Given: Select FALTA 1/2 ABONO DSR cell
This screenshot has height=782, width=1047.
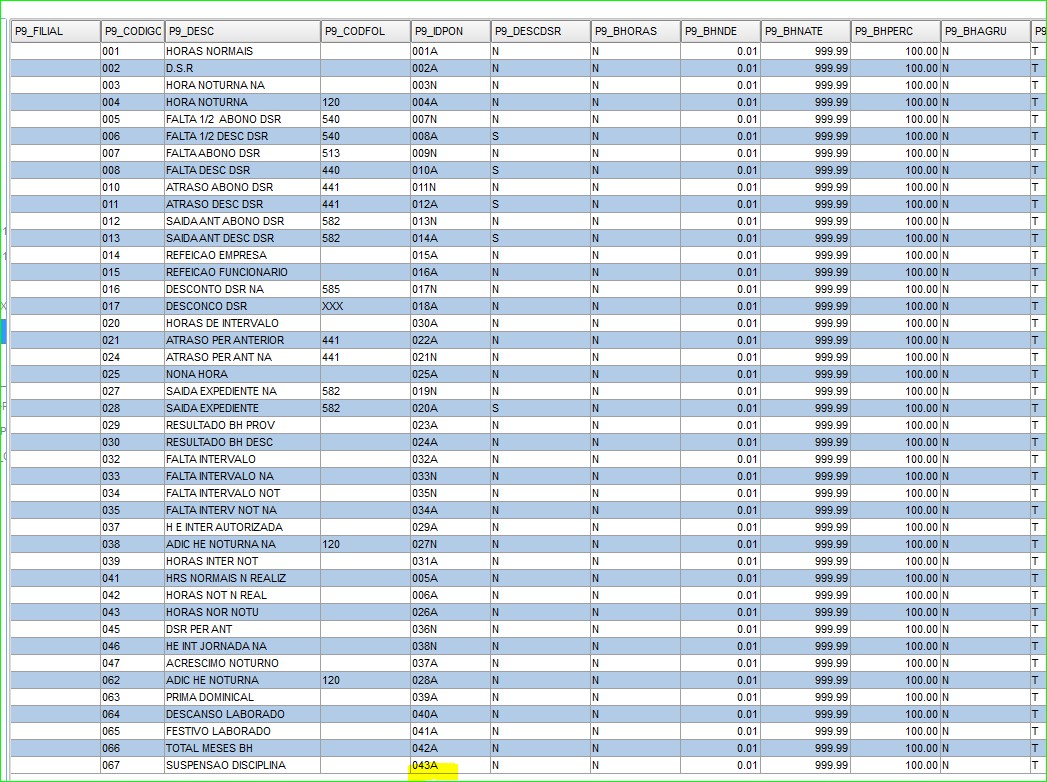Looking at the screenshot, I should pyautogui.click(x=242, y=120).
